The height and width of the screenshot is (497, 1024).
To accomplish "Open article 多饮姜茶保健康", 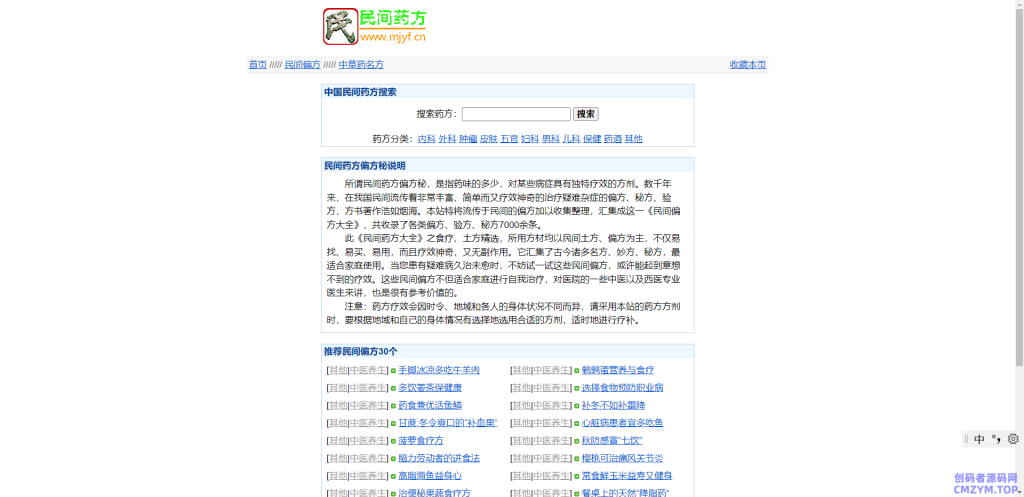I will pos(430,388).
